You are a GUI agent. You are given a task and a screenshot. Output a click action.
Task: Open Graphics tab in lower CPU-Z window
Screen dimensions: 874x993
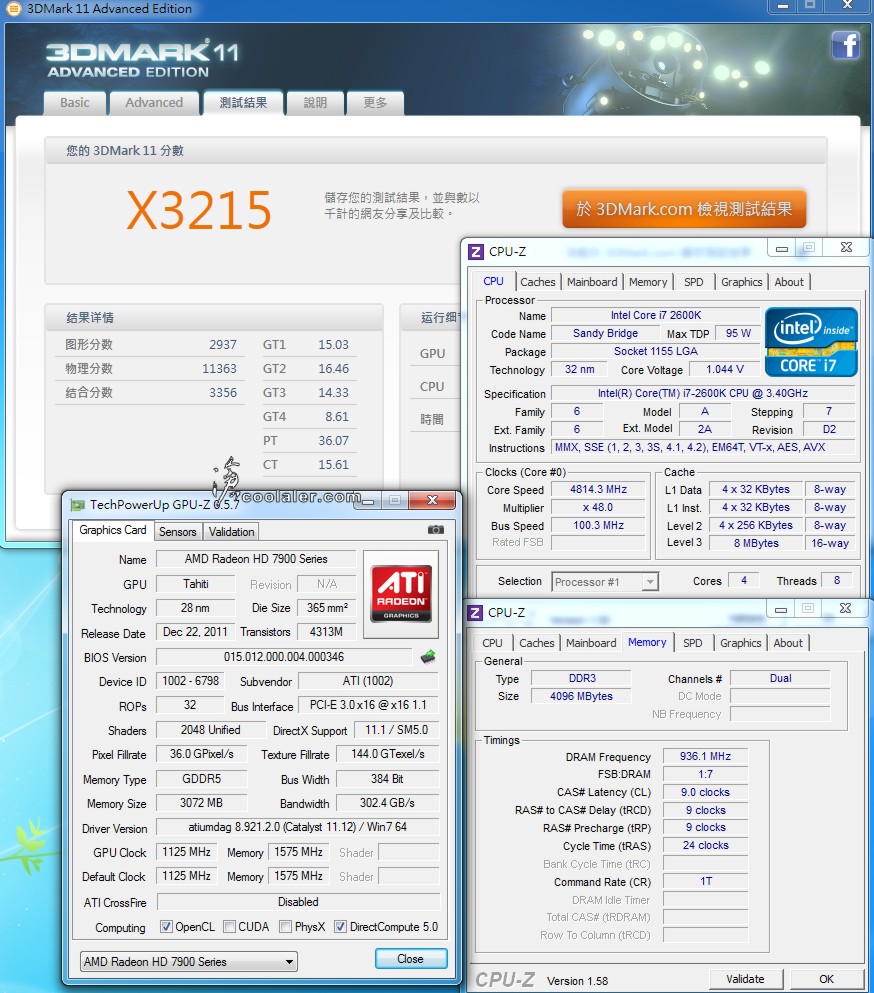740,643
